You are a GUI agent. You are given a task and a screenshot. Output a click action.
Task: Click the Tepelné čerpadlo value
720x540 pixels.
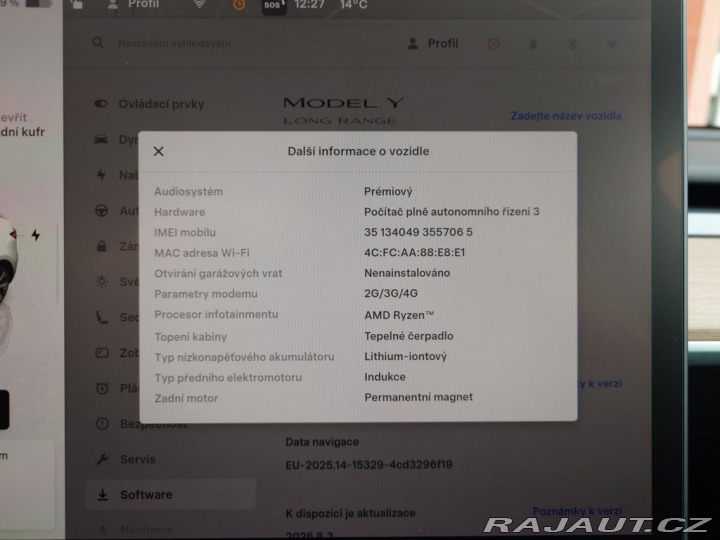(x=409, y=336)
